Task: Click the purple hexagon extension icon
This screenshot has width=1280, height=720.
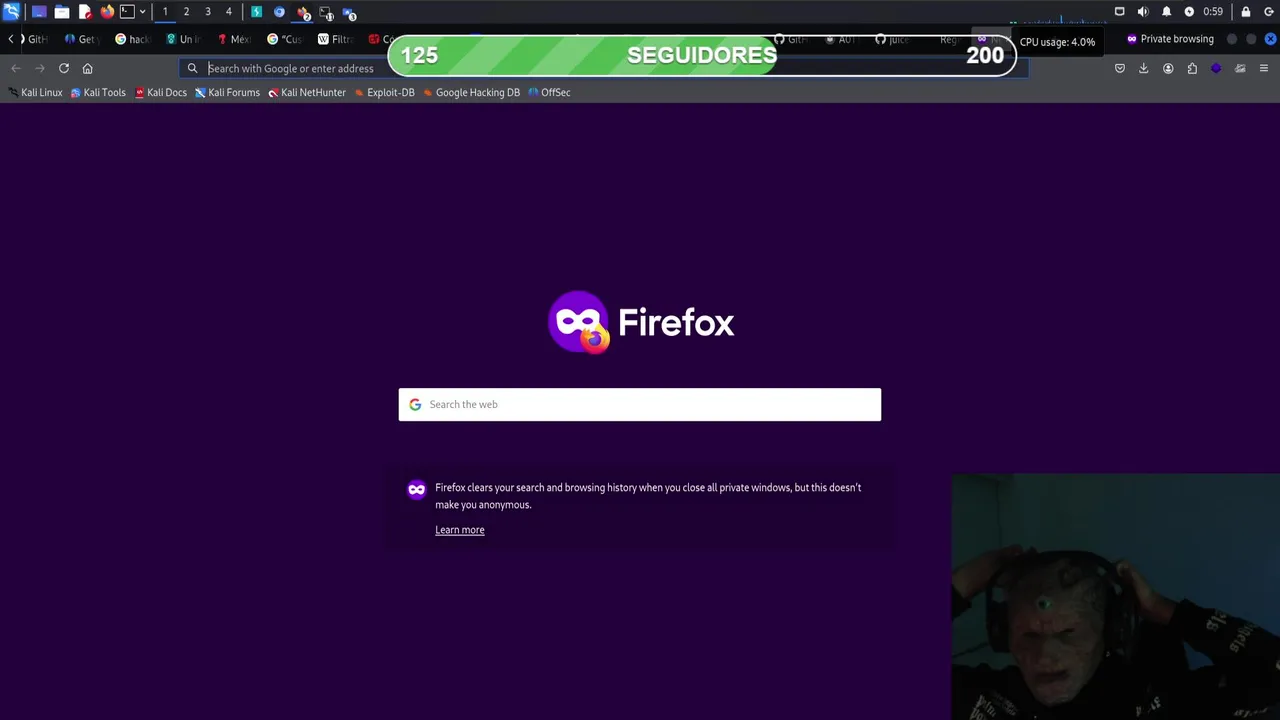Action: click(x=1216, y=68)
